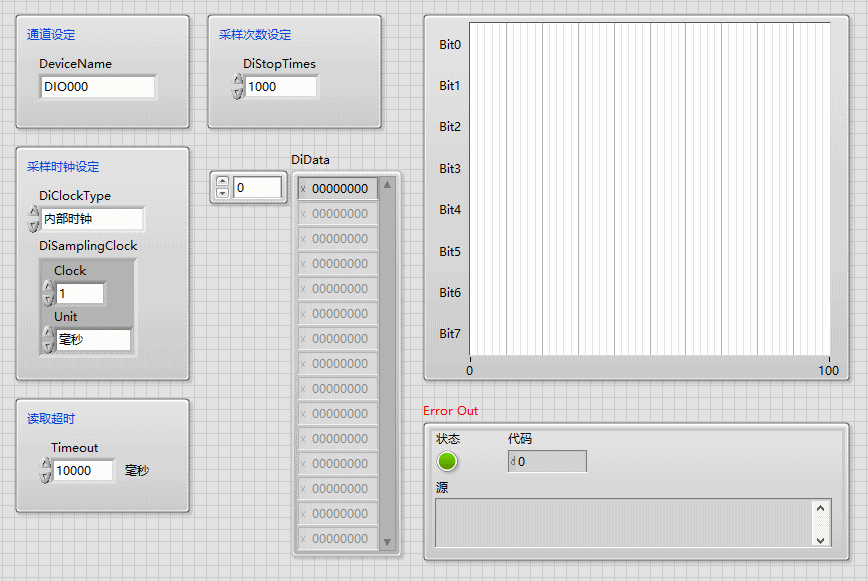Click the DiStopTimes value field showing 1000
Screen dimensions: 868x581
coord(280,87)
